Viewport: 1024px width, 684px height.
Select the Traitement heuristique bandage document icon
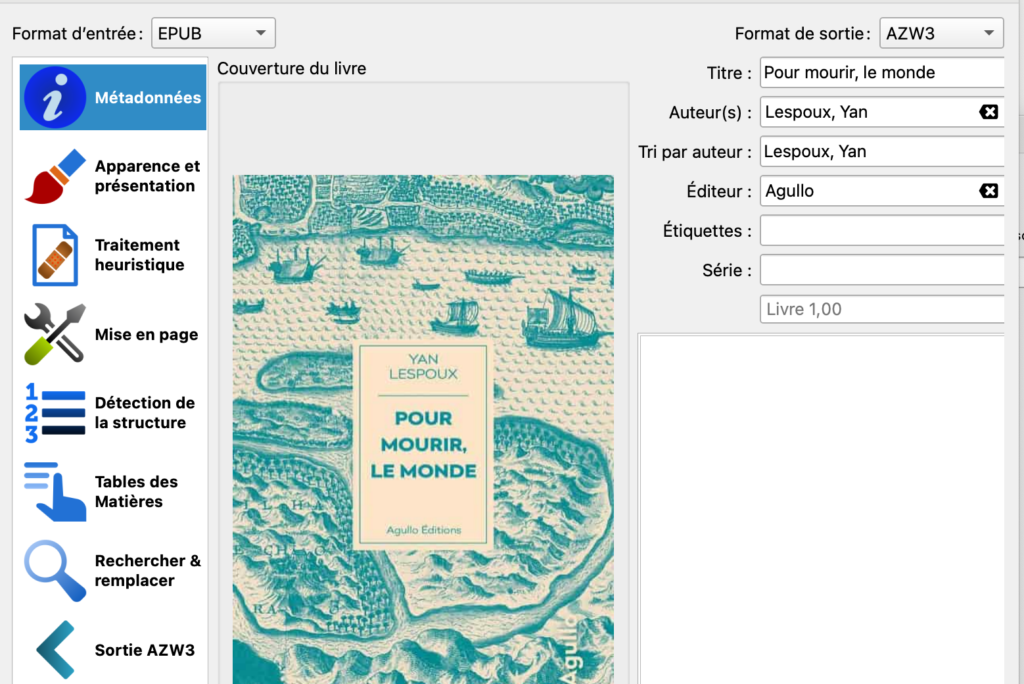[56, 255]
